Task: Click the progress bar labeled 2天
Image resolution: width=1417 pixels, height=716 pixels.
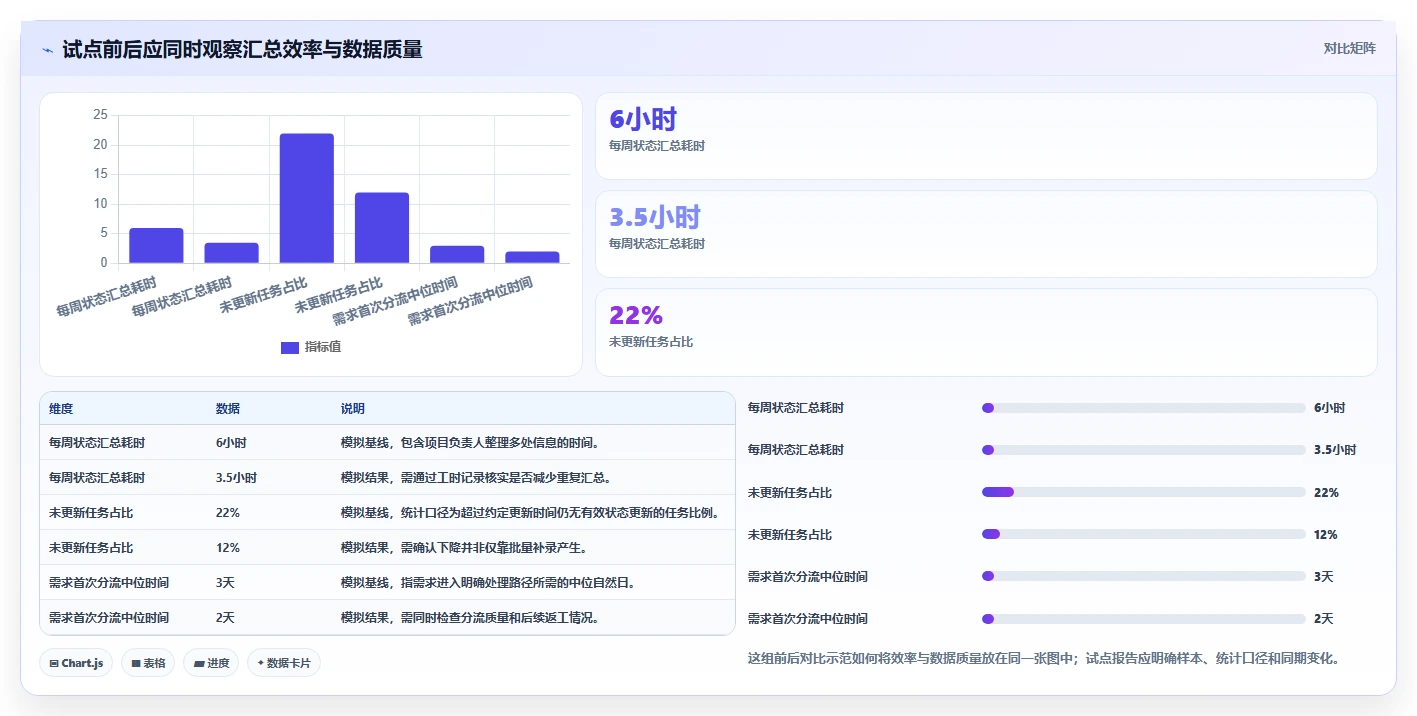Action: coord(1144,619)
